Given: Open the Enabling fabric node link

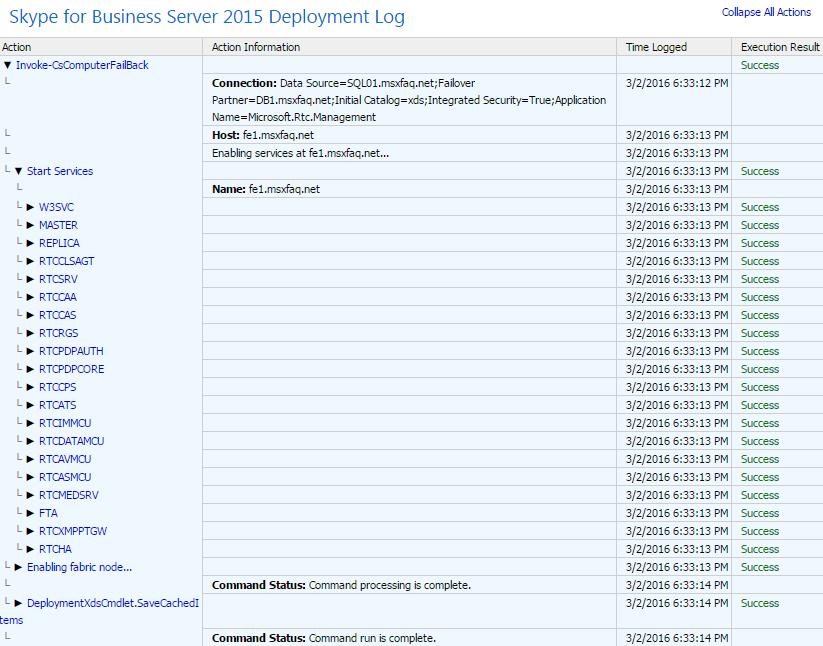Looking at the screenshot, I should coord(79,567).
